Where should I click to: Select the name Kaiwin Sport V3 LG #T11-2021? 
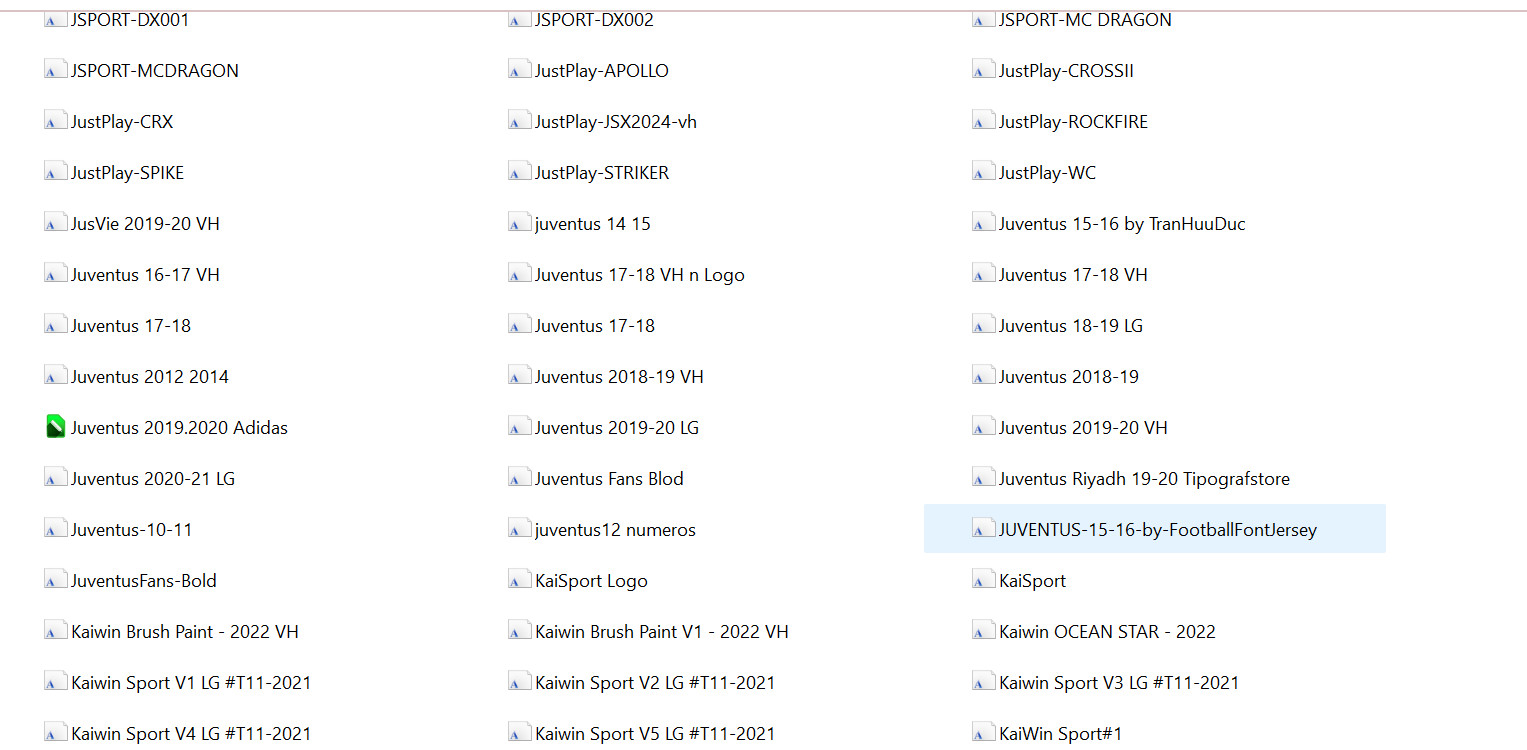coord(1119,683)
